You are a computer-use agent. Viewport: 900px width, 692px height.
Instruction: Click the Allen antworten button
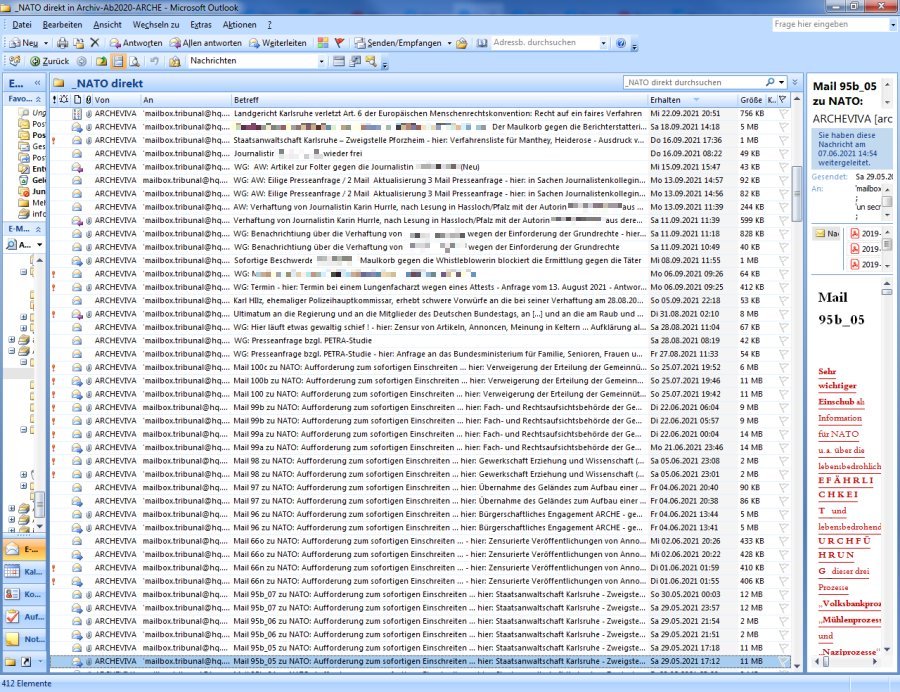tap(205, 43)
